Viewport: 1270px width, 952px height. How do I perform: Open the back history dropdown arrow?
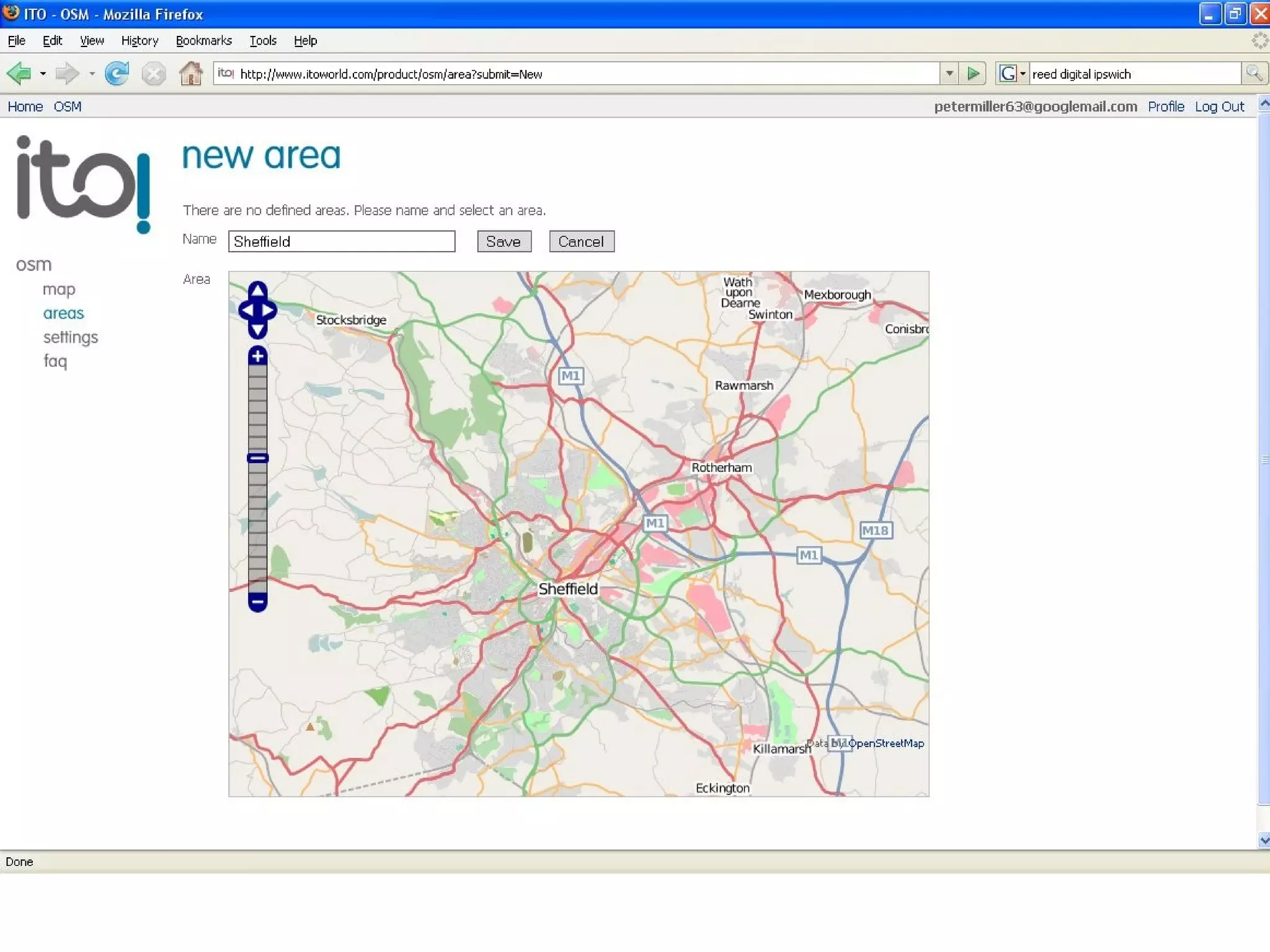[43, 74]
